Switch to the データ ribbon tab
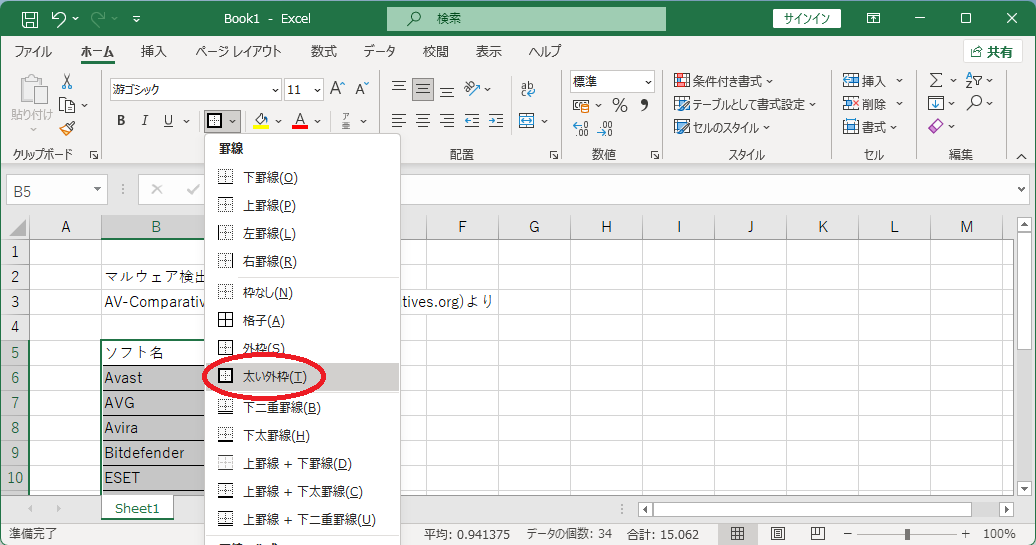 coord(379,52)
